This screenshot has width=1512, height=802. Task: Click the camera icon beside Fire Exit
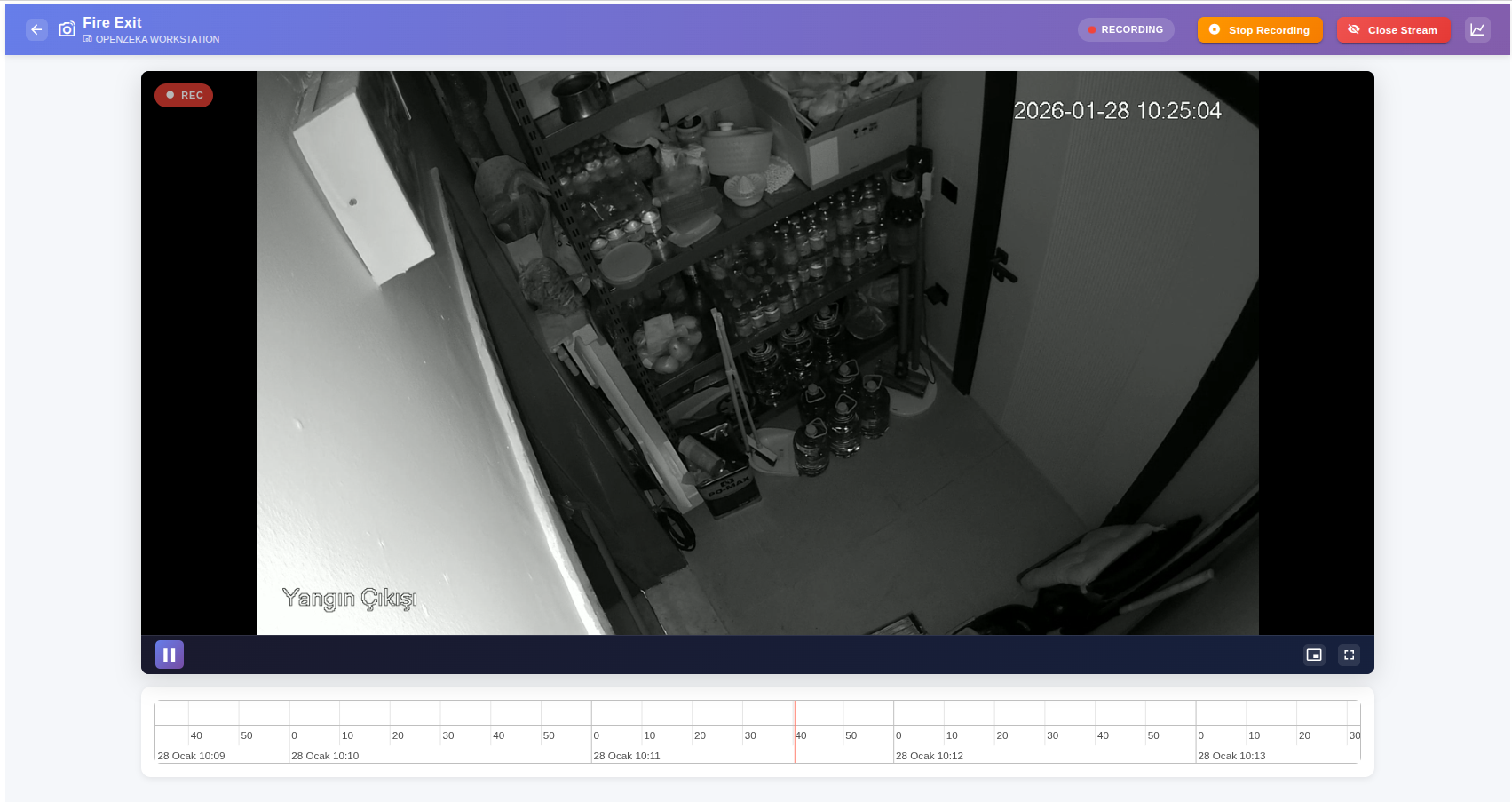tap(67, 29)
